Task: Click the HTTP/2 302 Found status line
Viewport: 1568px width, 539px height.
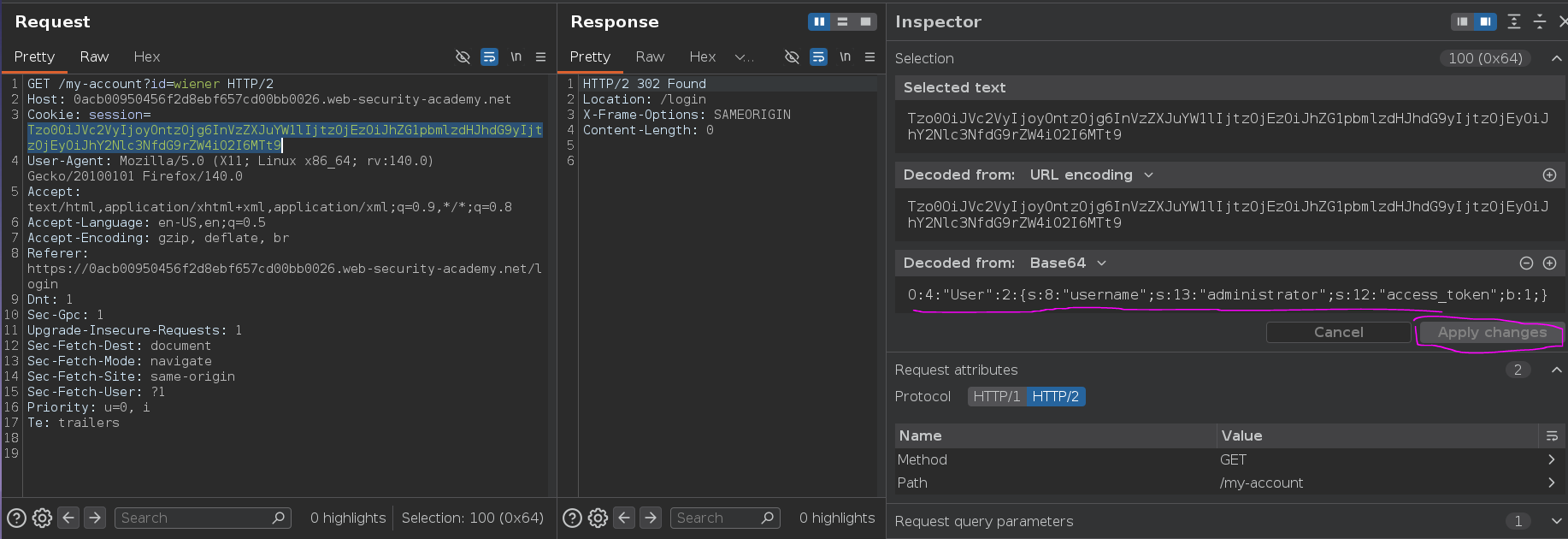Action: click(x=645, y=84)
